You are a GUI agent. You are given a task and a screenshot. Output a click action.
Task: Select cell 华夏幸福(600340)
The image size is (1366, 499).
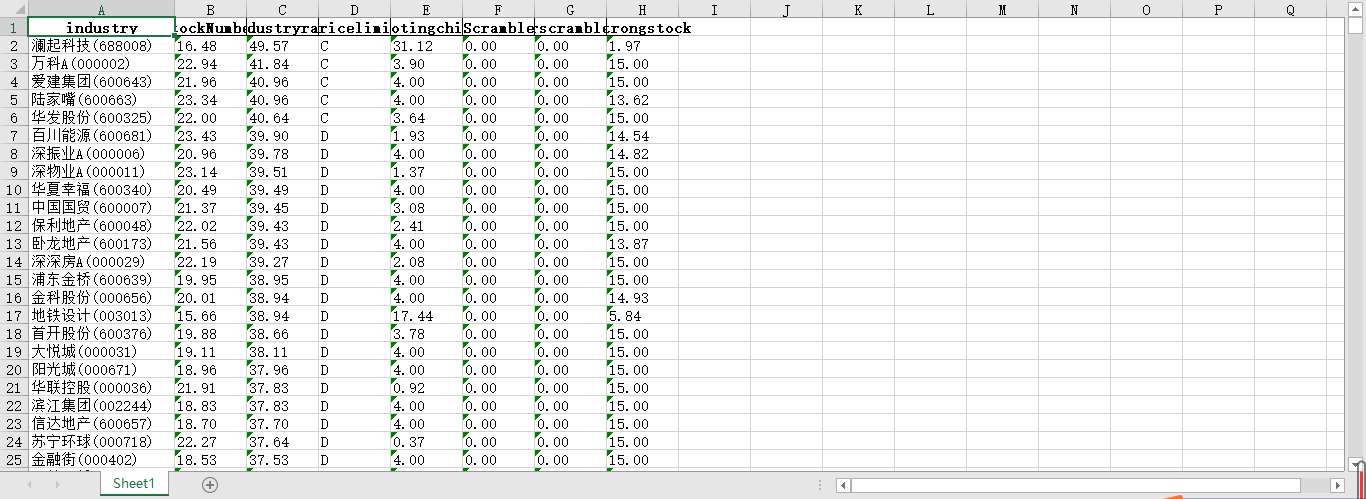click(101, 189)
